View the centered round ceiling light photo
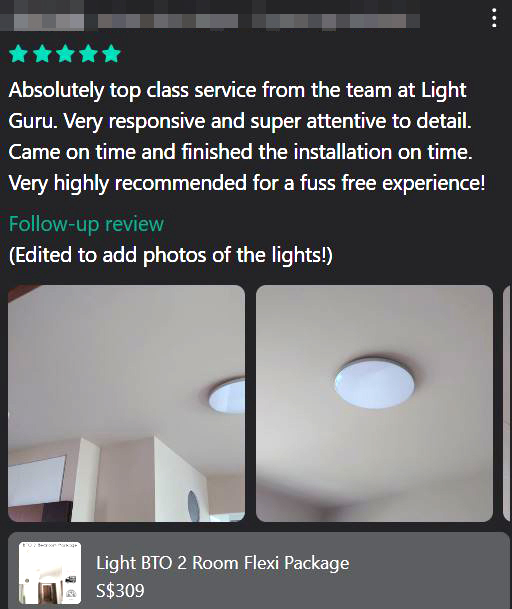 [x=374, y=403]
